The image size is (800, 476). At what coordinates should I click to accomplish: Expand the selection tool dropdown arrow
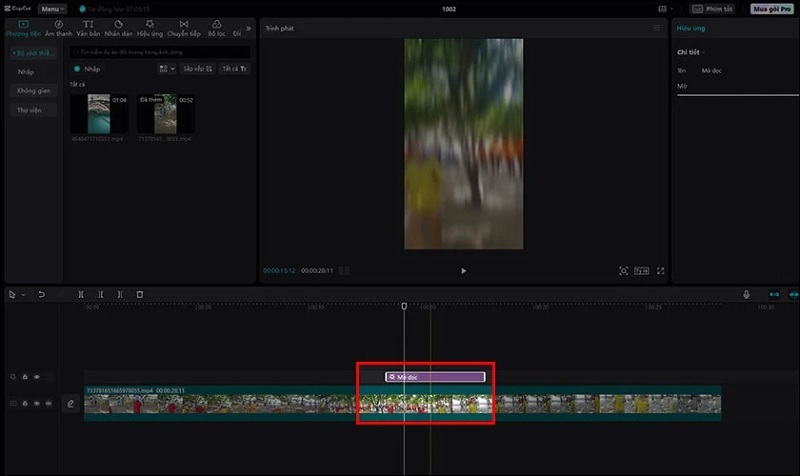[23, 295]
